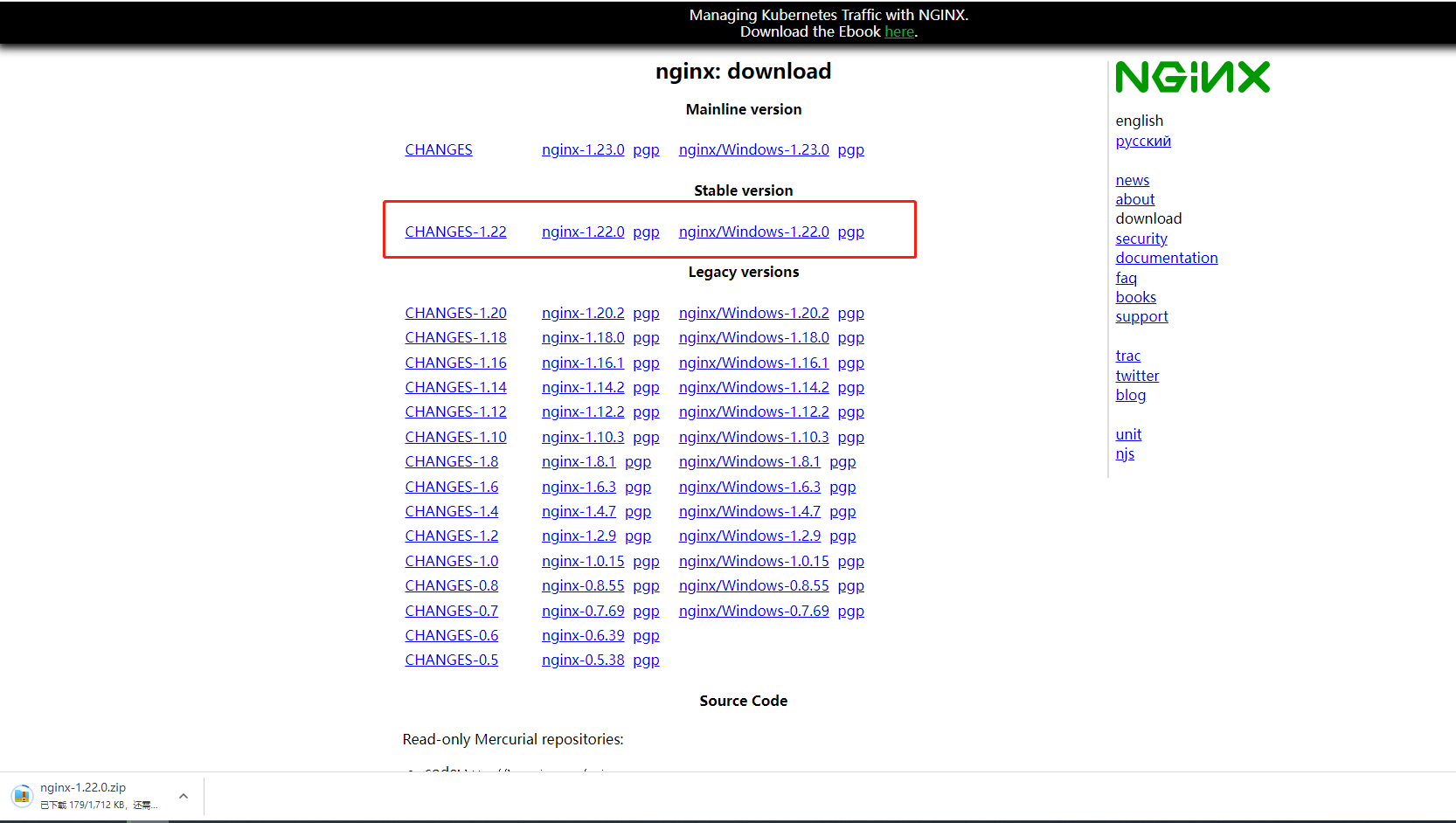Open the blog link

1131,395
